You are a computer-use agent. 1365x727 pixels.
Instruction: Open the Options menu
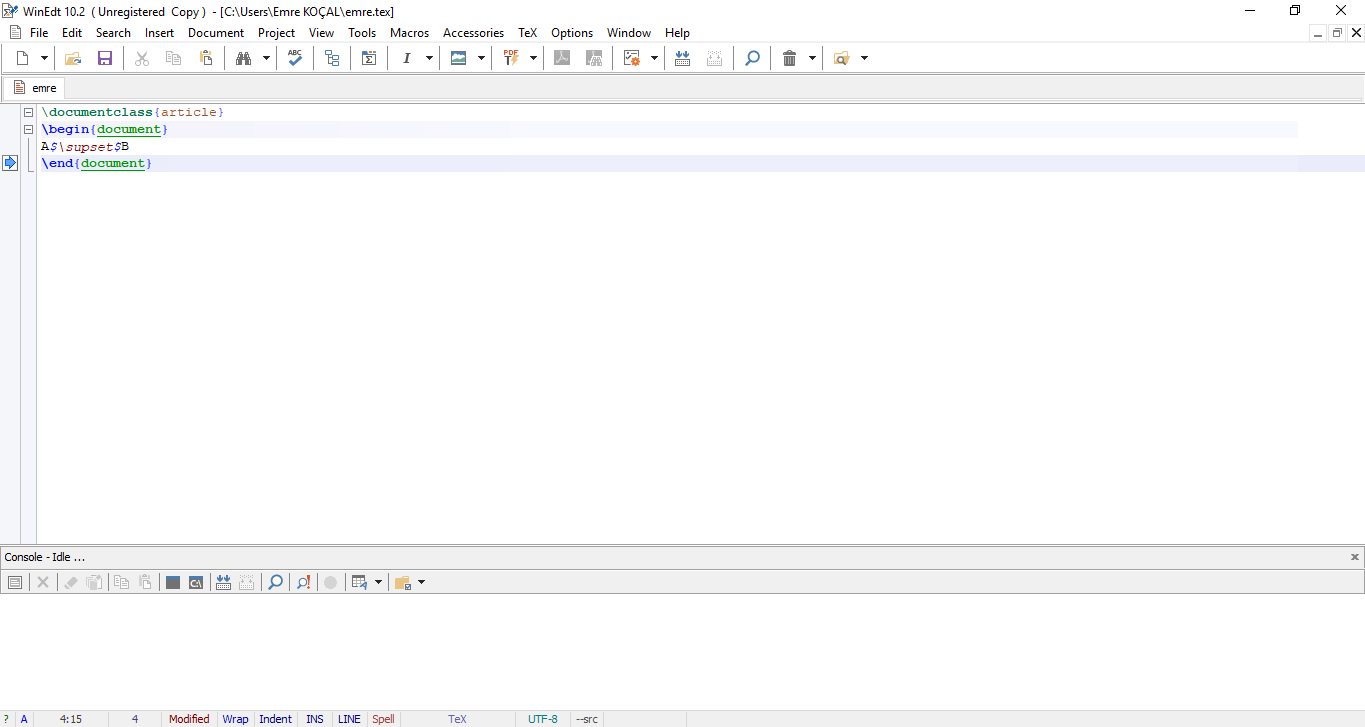[572, 33]
